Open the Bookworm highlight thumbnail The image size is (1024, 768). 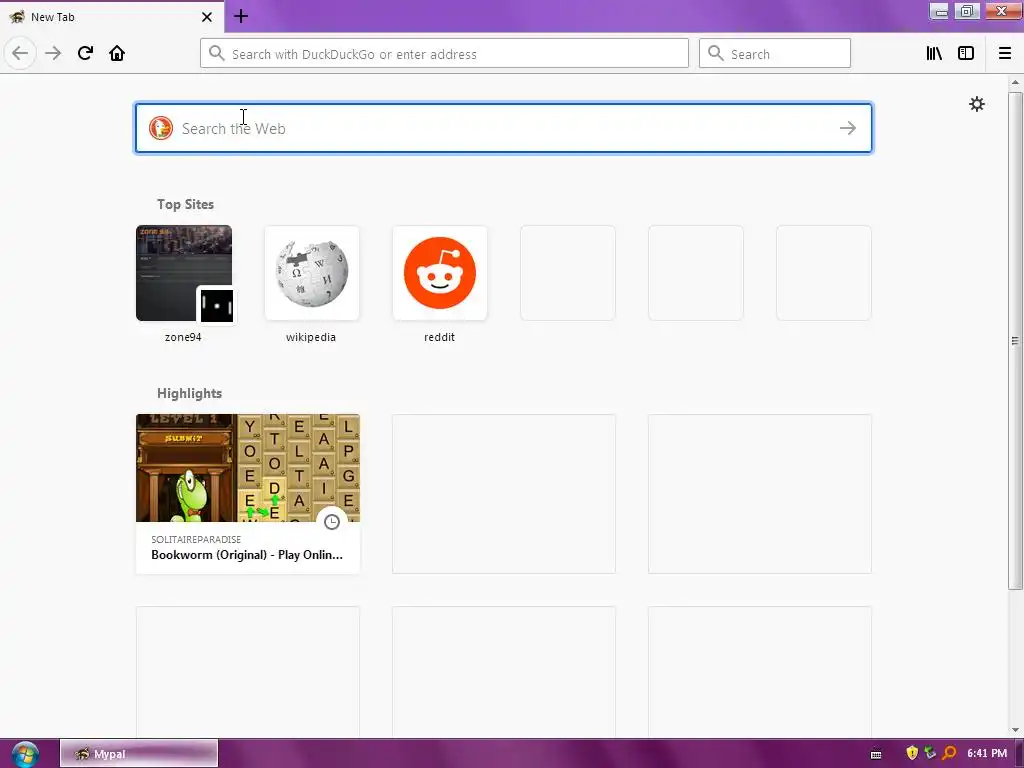[x=248, y=468]
